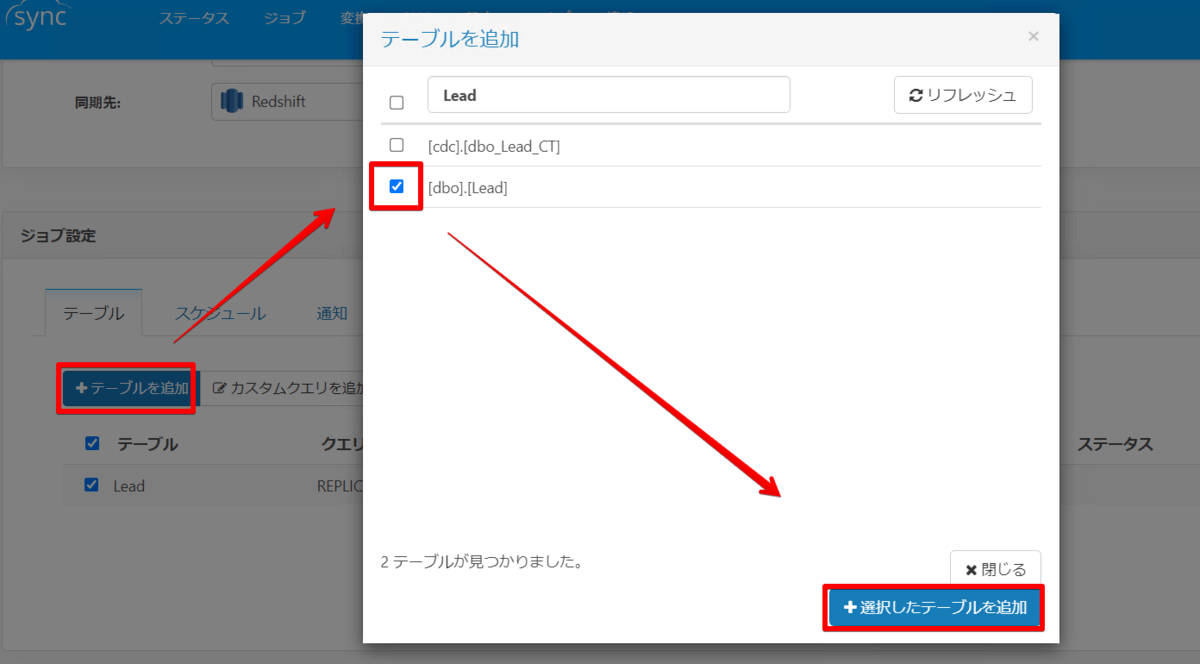The image size is (1200, 664).
Task: Click the Redshift database icon
Action: (232, 100)
